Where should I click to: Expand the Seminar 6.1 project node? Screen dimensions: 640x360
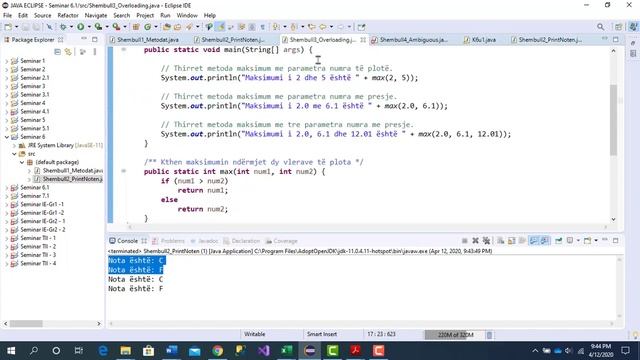pos(7,188)
